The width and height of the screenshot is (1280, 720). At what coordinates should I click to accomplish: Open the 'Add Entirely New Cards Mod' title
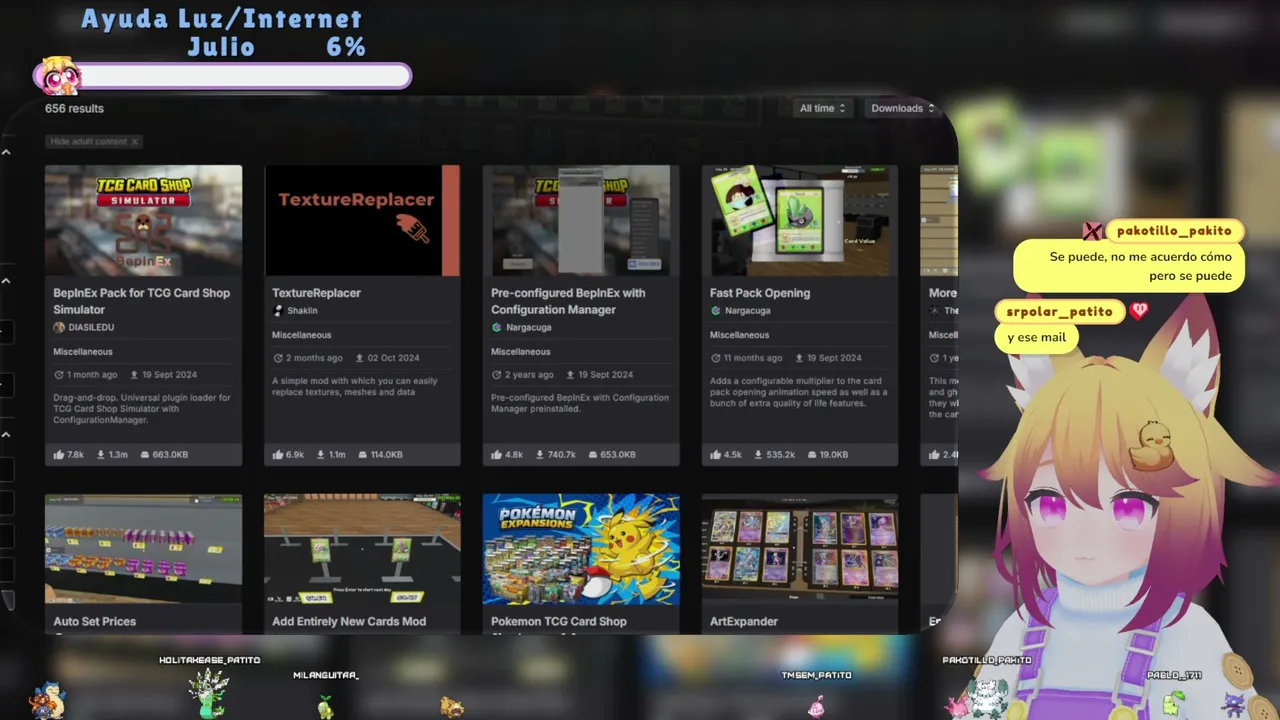tap(349, 622)
